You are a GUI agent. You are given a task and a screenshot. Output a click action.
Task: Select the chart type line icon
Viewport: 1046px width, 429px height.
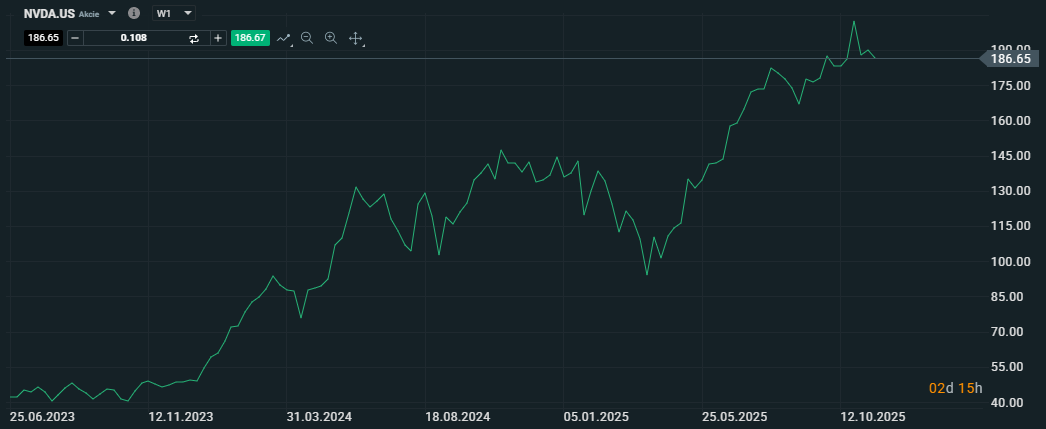pyautogui.click(x=283, y=38)
